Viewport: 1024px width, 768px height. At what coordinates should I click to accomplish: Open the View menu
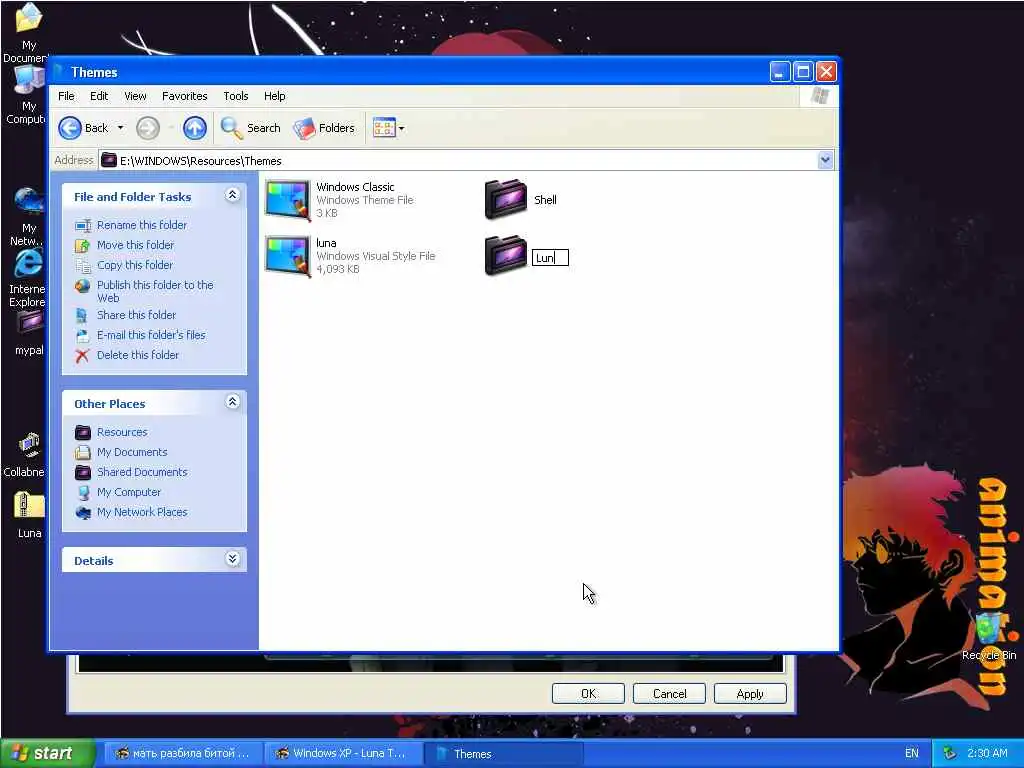click(x=135, y=96)
